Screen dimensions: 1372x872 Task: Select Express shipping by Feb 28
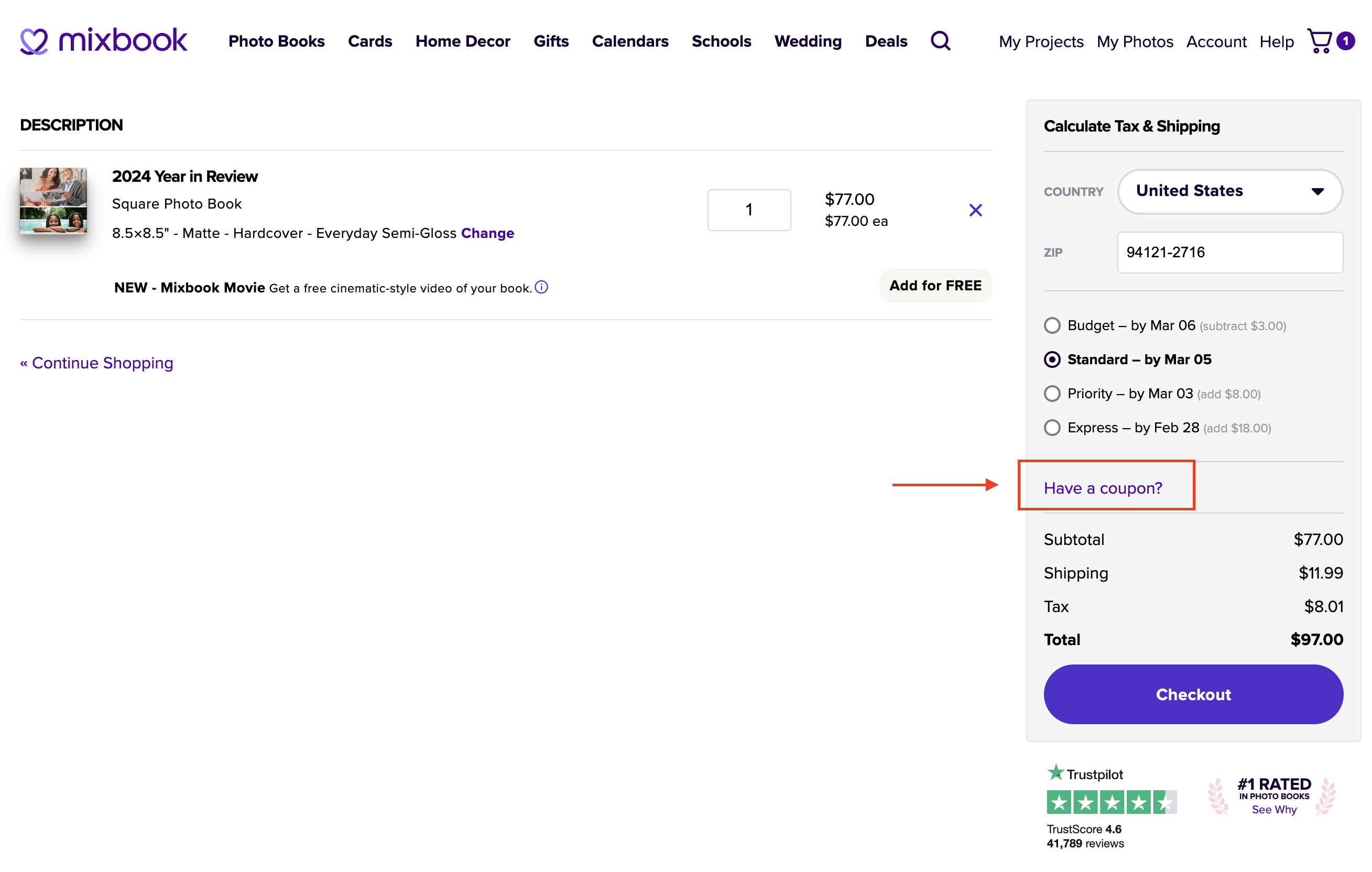(x=1052, y=428)
